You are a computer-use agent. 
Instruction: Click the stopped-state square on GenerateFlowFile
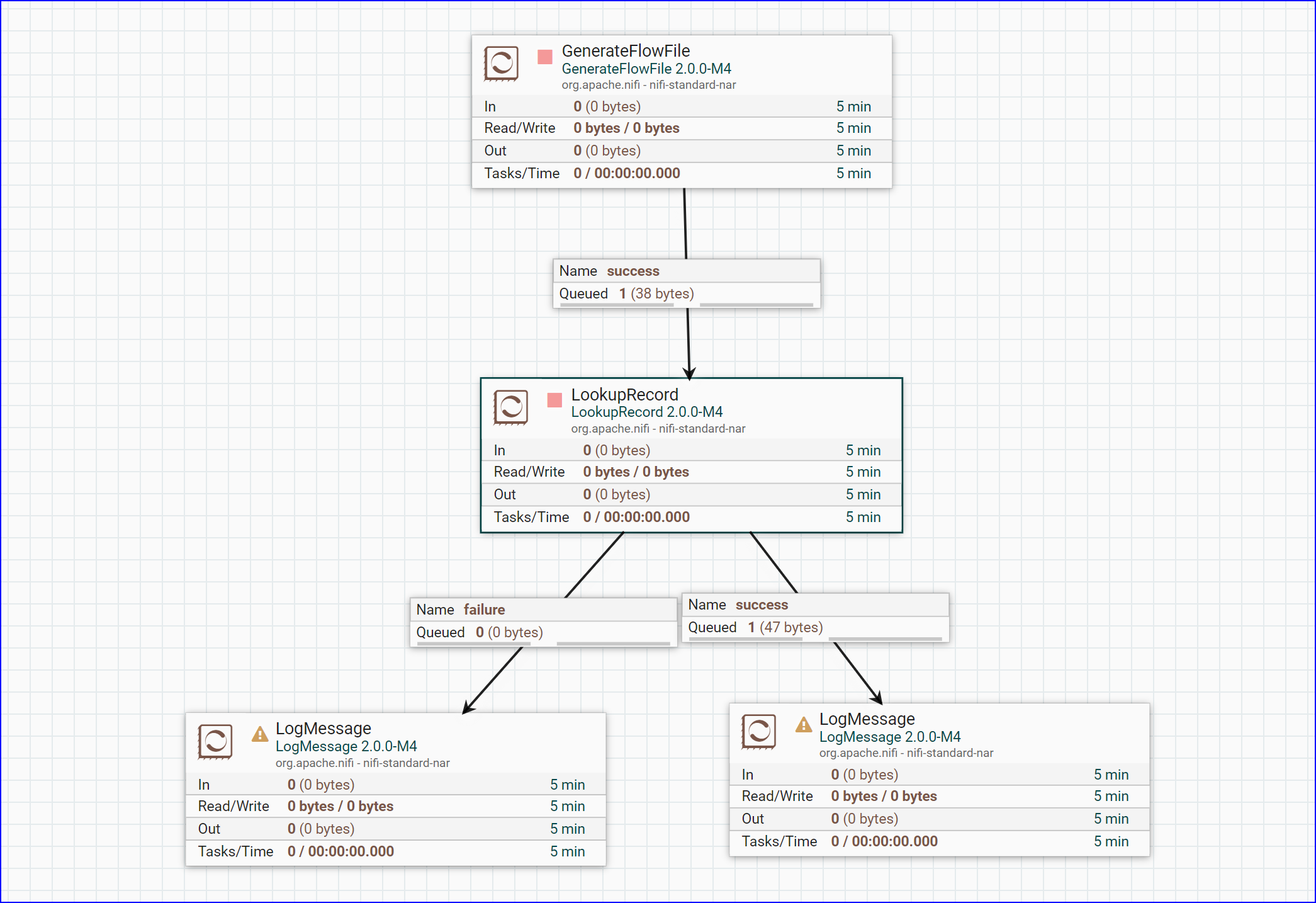(544, 57)
